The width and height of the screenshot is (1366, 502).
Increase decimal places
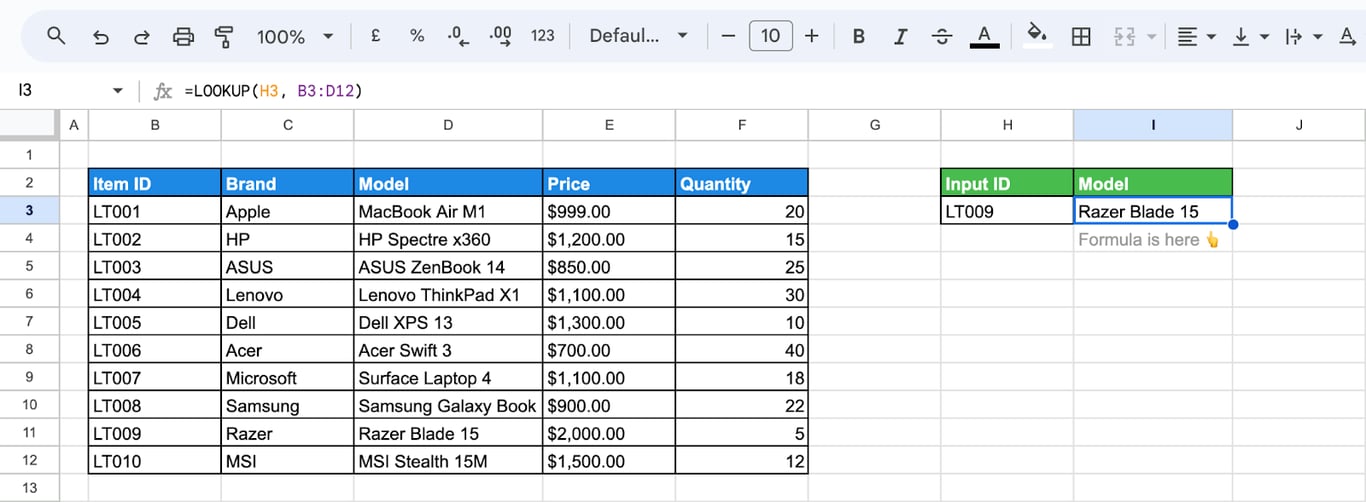coord(500,36)
